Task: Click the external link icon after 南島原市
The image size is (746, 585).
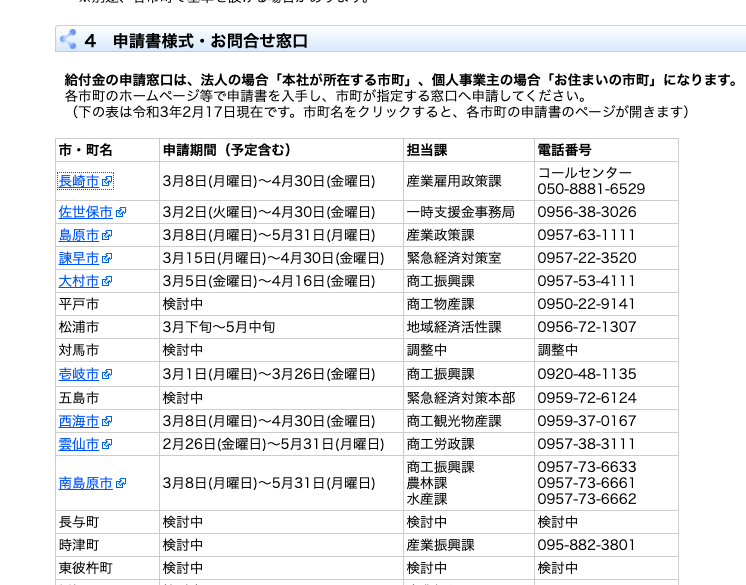Action: (x=121, y=484)
